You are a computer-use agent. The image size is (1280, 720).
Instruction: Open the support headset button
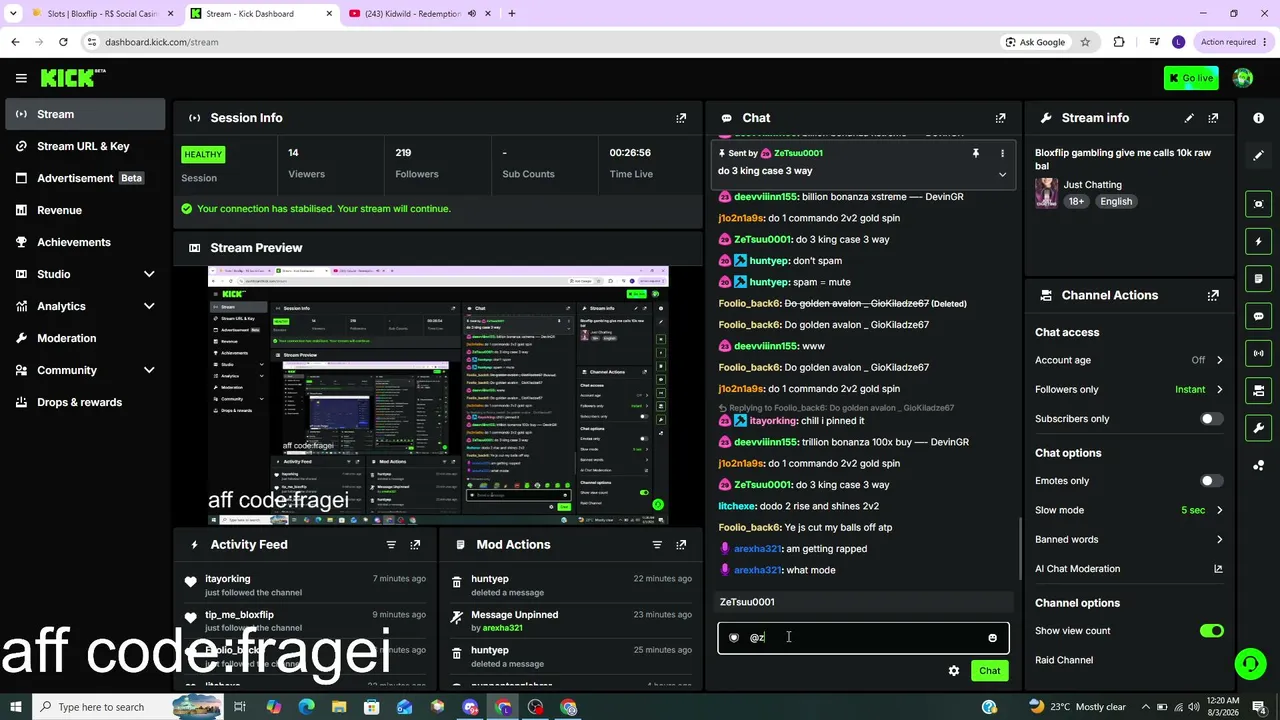1249,664
